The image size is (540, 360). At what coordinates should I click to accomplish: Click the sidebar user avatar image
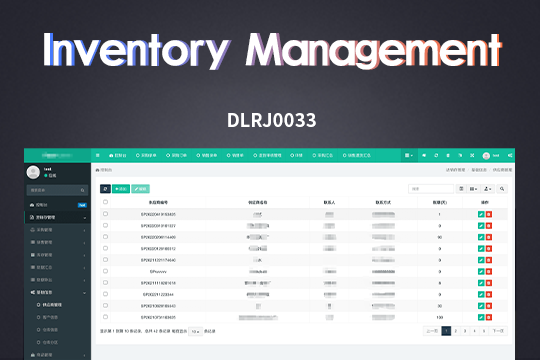coord(33,172)
